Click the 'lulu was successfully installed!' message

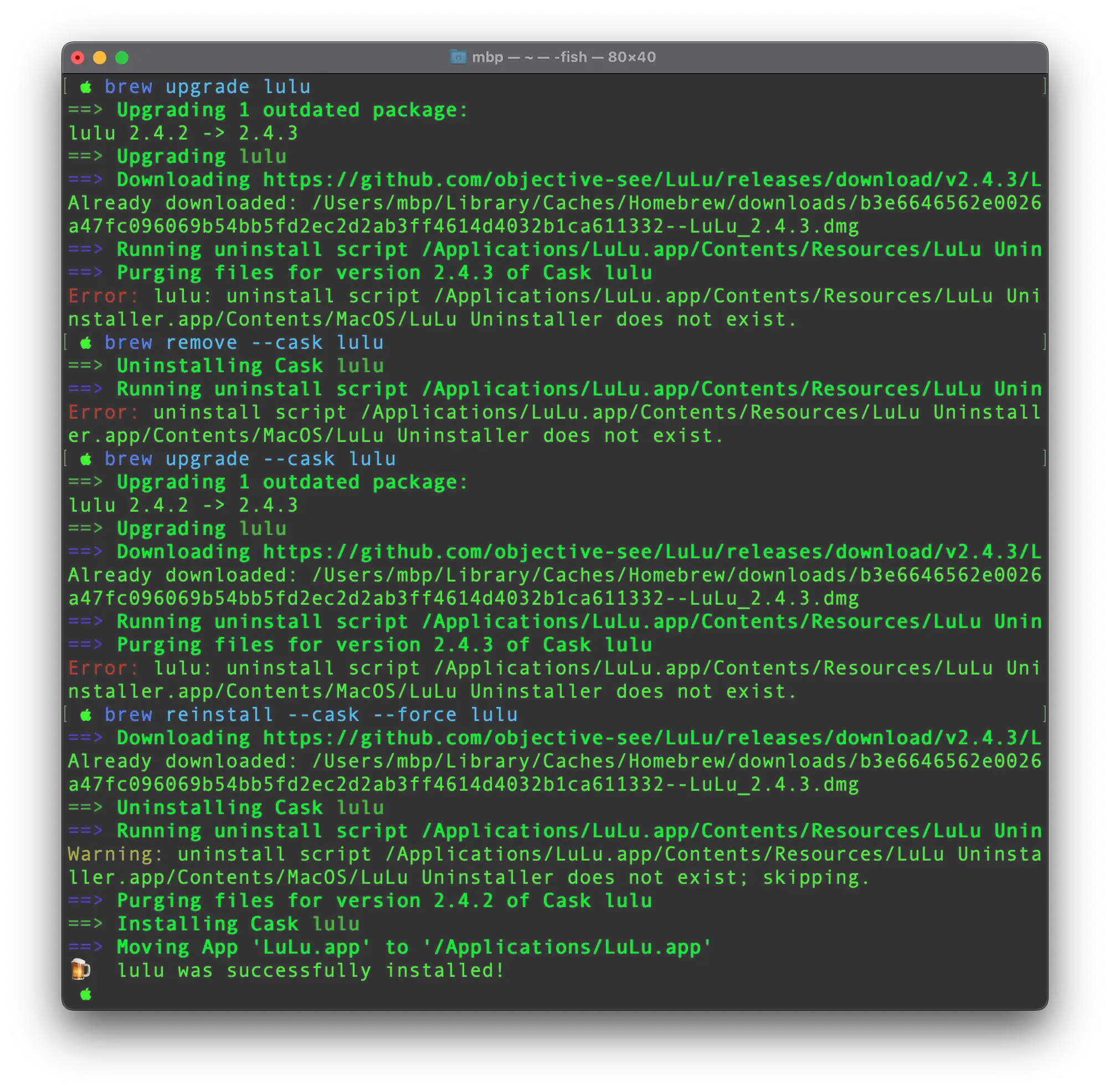[x=310, y=970]
